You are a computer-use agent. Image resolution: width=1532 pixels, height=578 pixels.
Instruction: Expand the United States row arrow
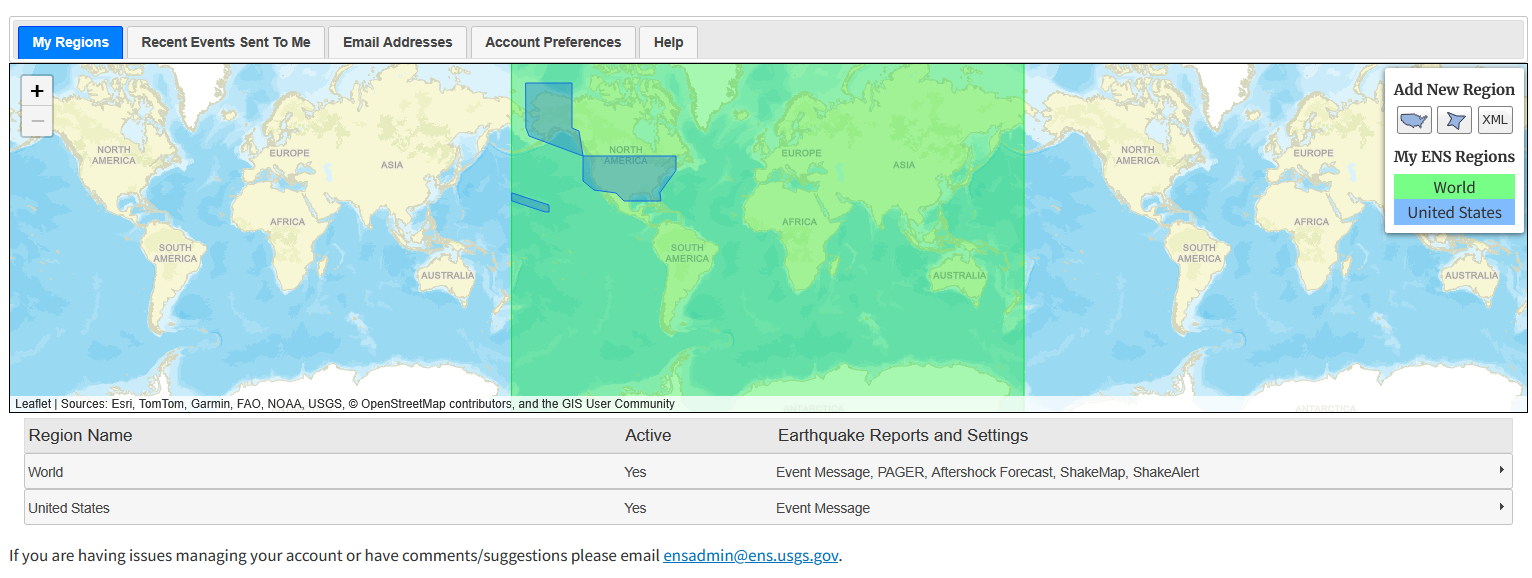pos(1501,507)
